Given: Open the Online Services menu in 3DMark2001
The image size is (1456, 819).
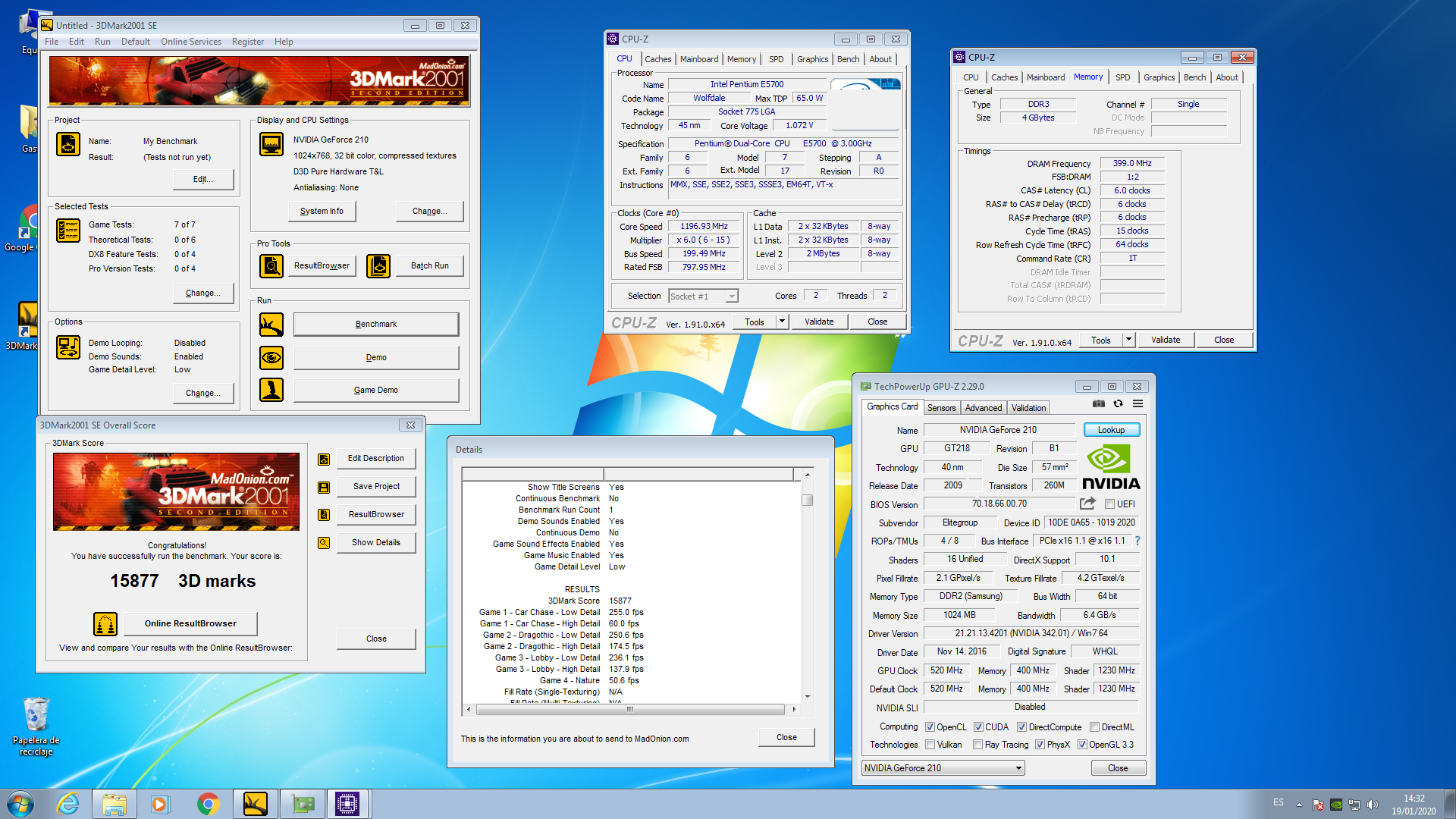Looking at the screenshot, I should pos(191,42).
